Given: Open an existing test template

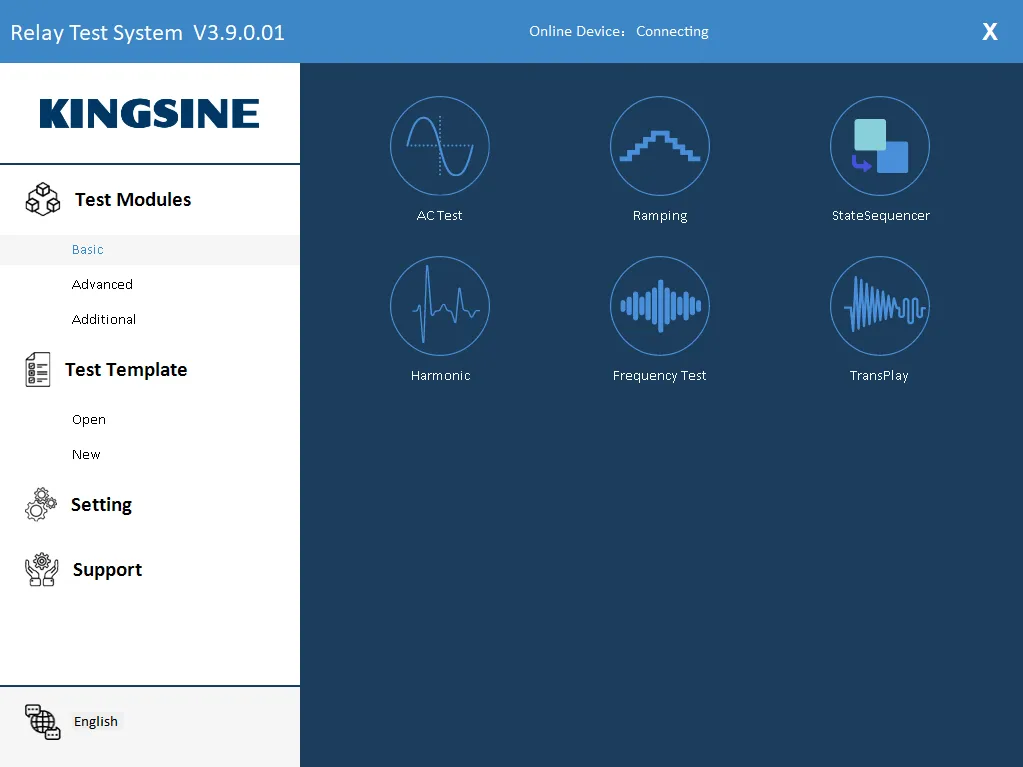Looking at the screenshot, I should (x=89, y=420).
